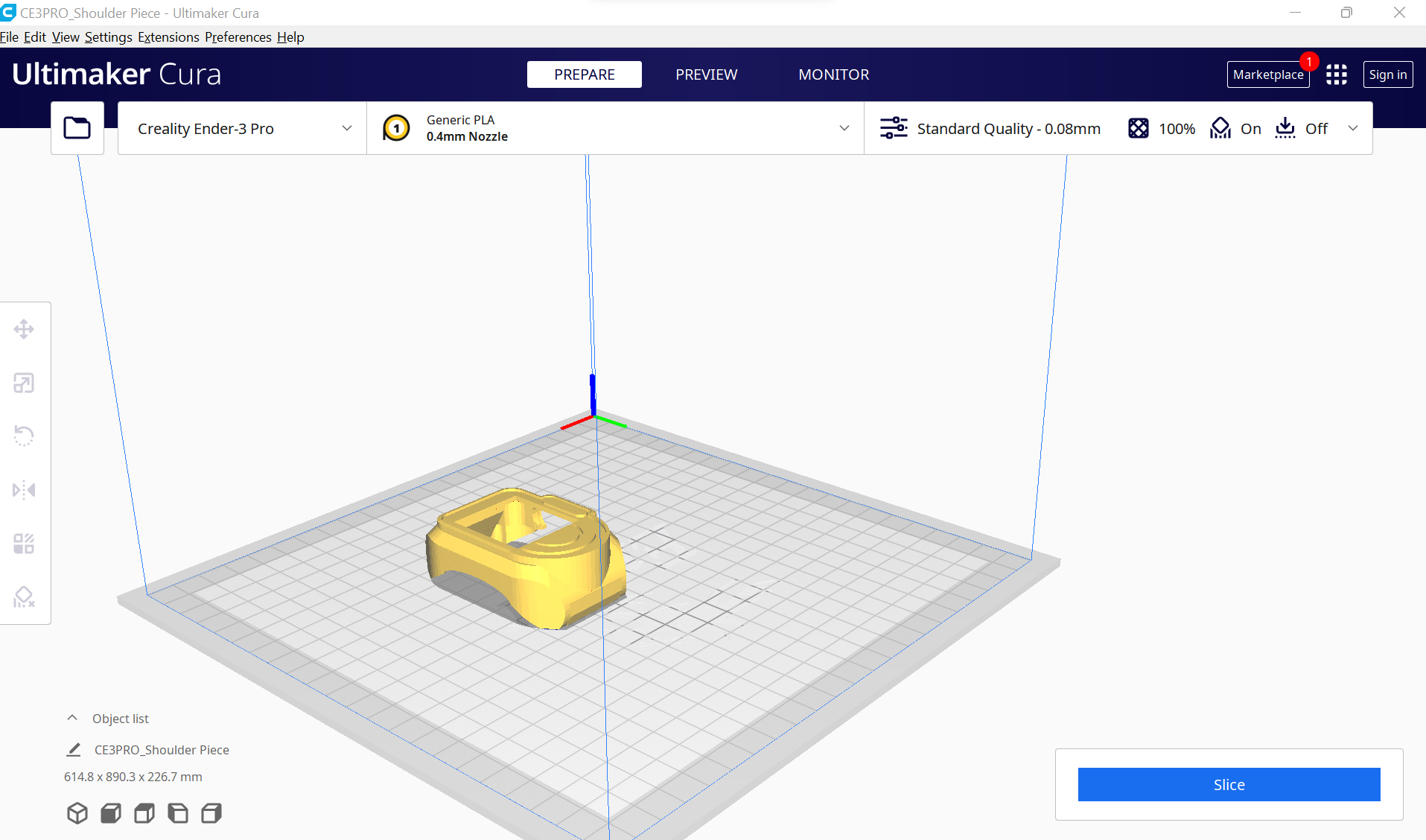
Task: Open the Extensions menu
Action: (168, 36)
